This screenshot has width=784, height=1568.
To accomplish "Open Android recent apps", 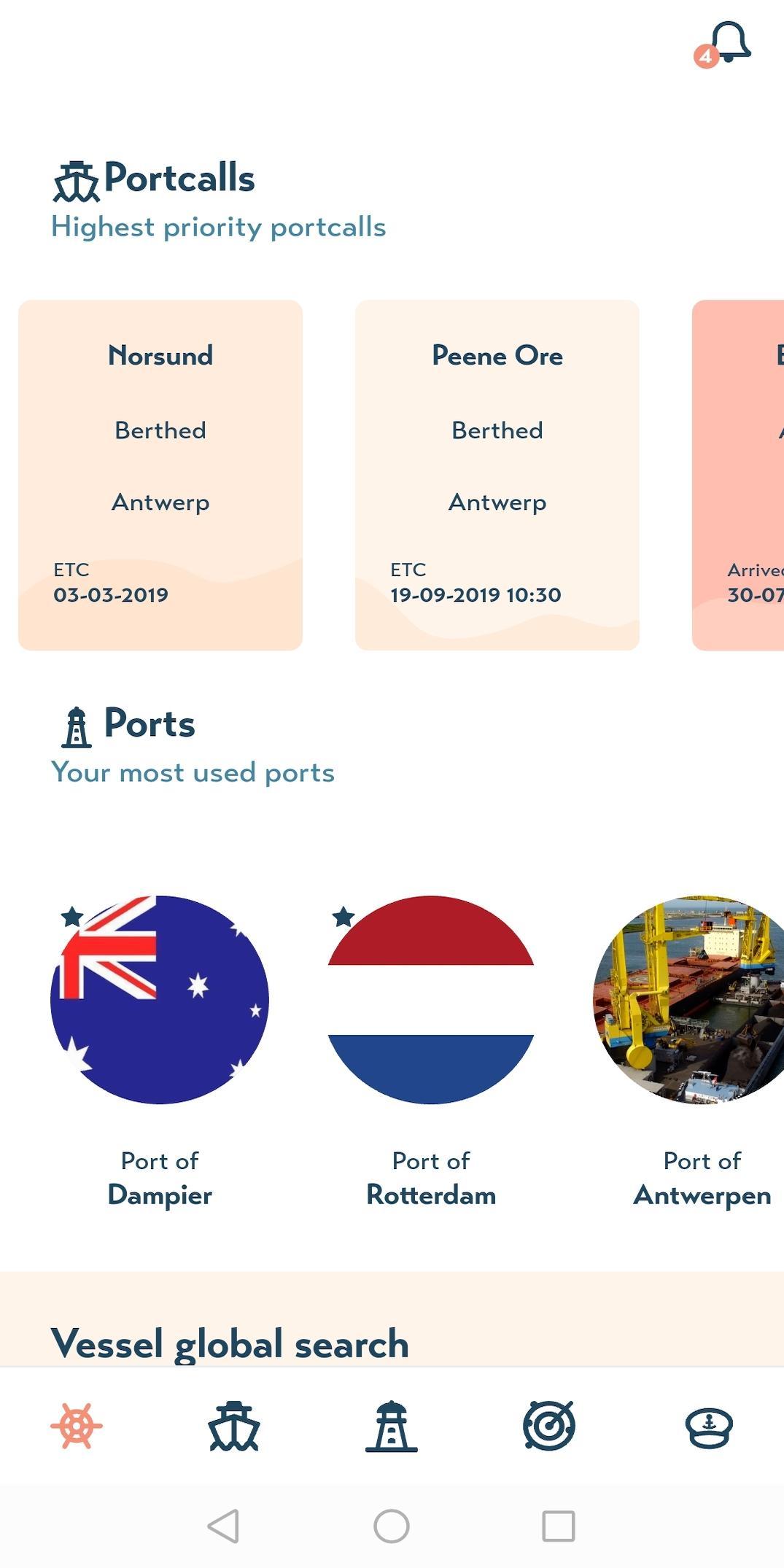I will point(559,1526).
